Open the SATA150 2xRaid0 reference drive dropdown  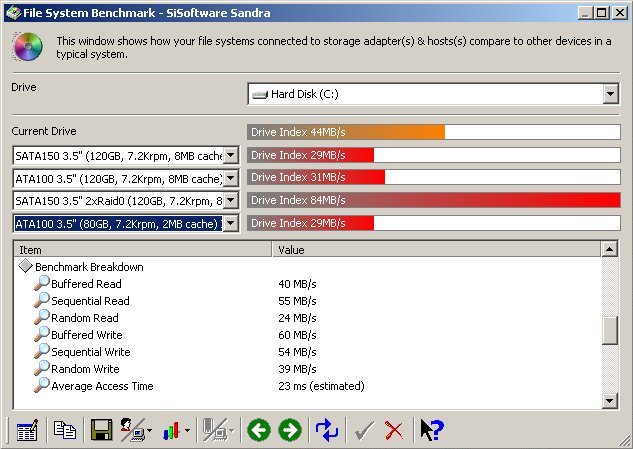[x=231, y=201]
